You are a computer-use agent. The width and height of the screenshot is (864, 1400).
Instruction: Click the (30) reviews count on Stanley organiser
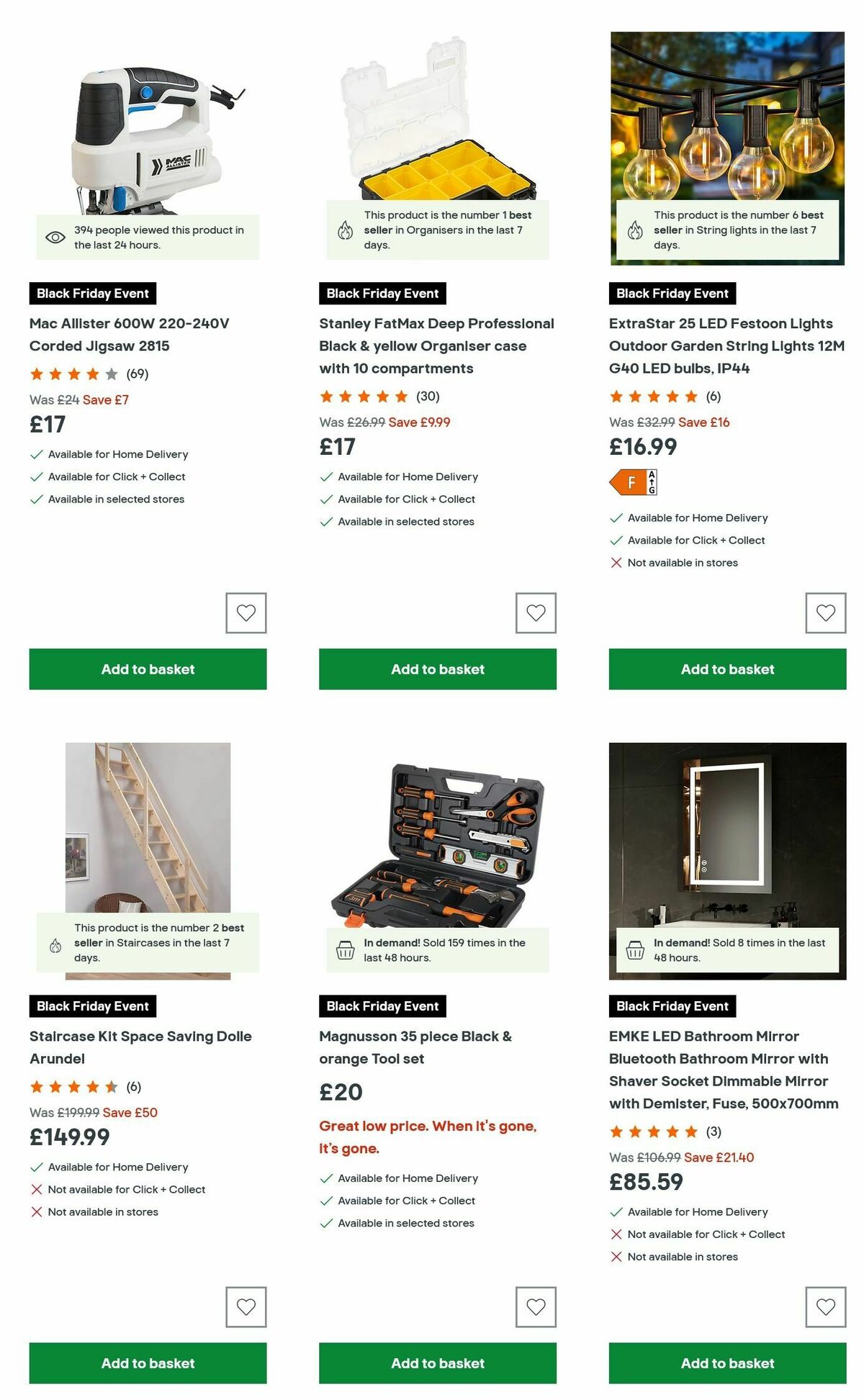coord(429,395)
